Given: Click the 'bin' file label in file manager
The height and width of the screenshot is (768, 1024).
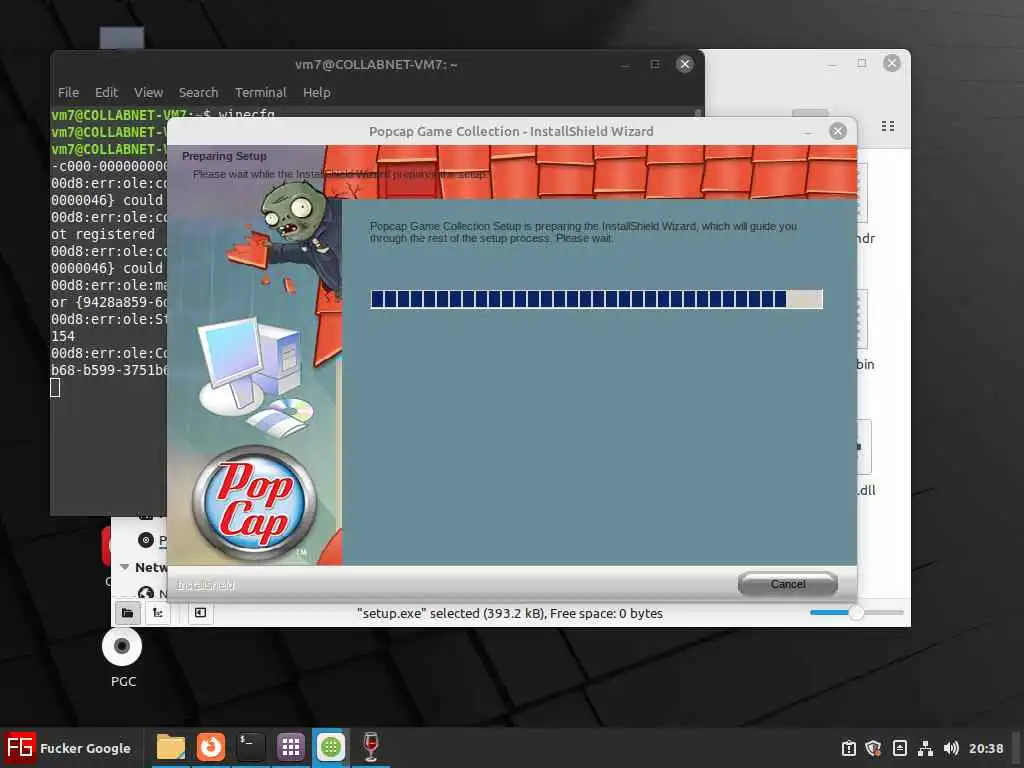Looking at the screenshot, I should [865, 364].
